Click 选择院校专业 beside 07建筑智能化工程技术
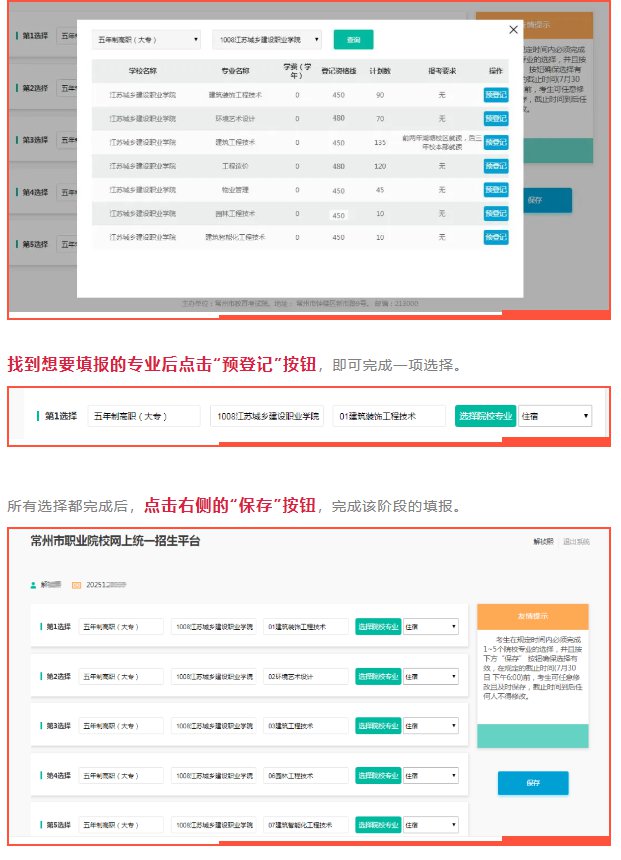This screenshot has width=621, height=860. [378, 824]
